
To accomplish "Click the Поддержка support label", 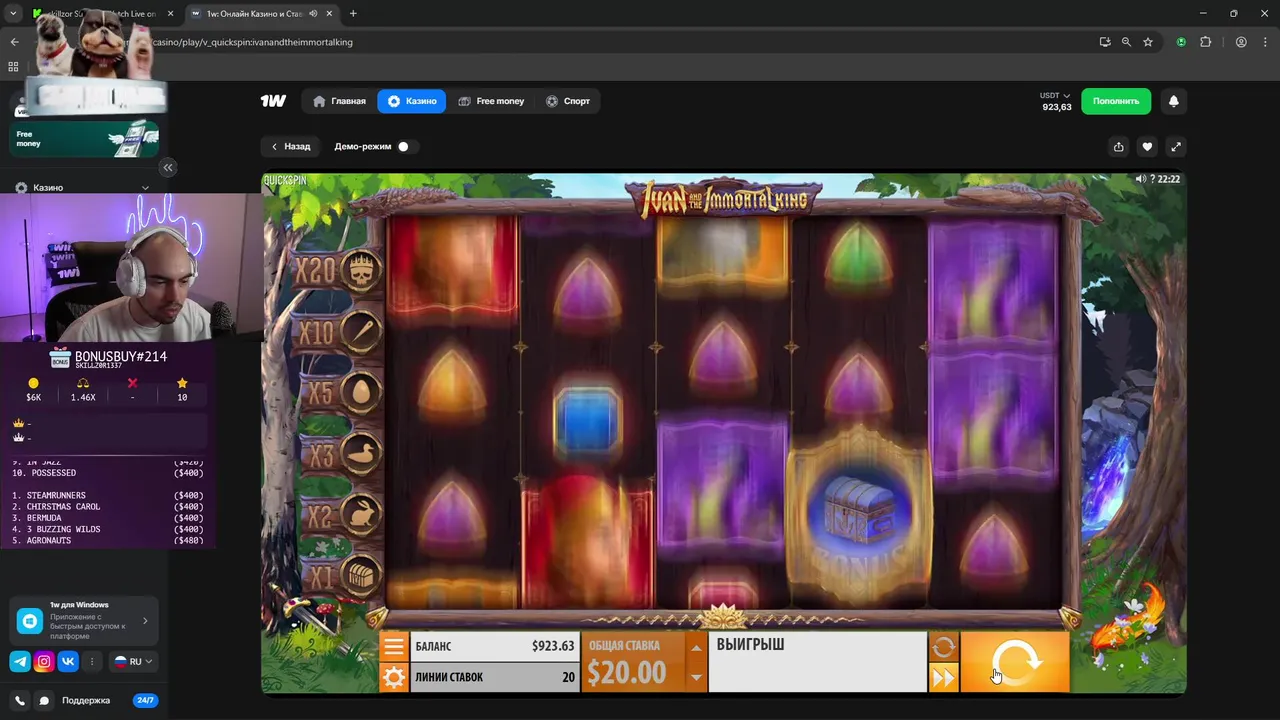I will (x=86, y=700).
